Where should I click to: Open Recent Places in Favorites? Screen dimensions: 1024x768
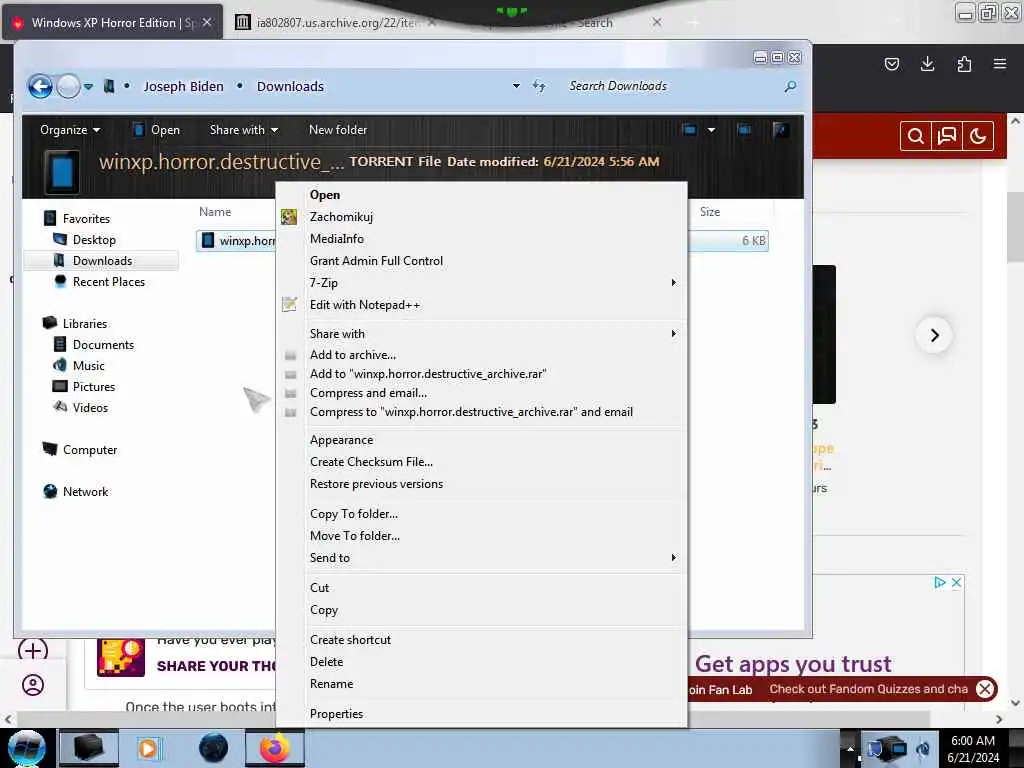[x=108, y=281]
